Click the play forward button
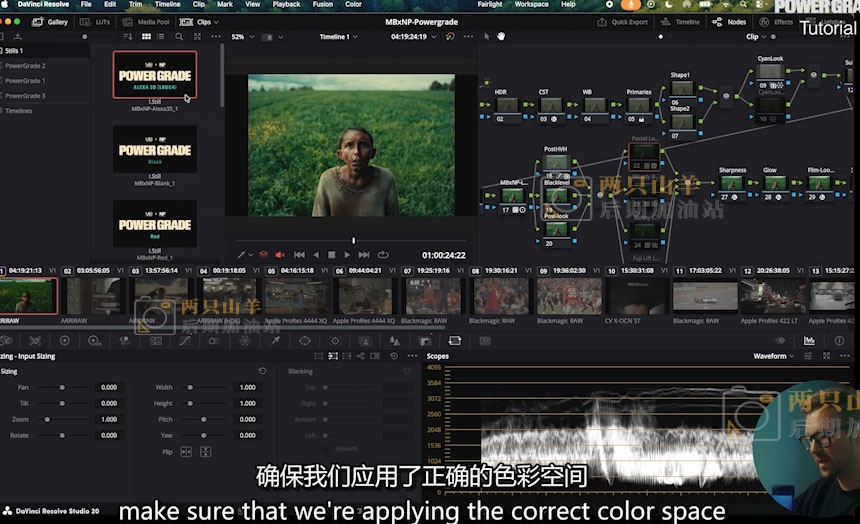 347,255
